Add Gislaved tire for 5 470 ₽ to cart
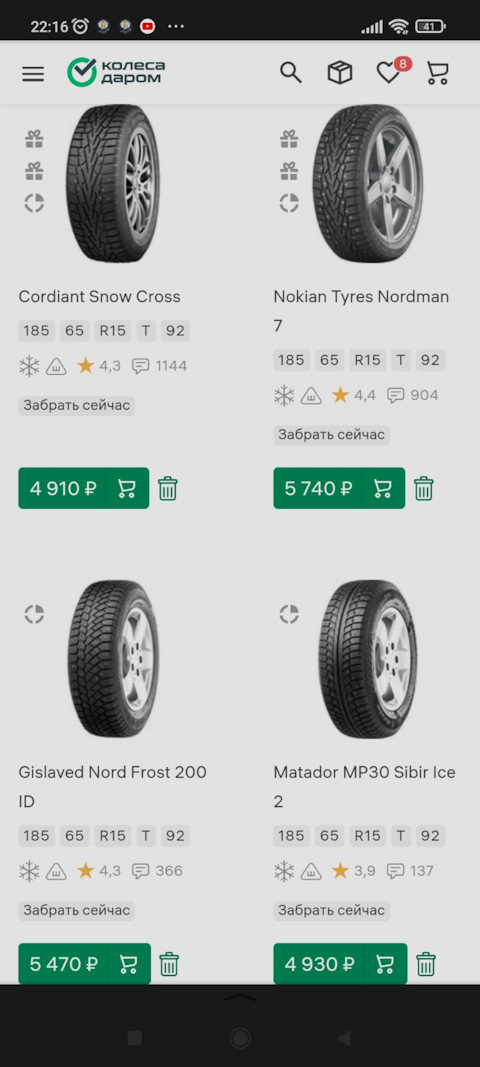 [84, 964]
